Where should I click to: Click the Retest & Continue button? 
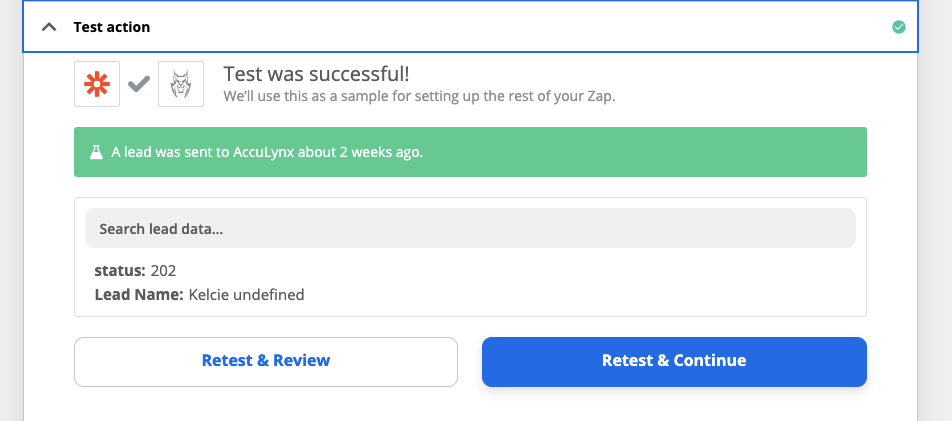pos(674,361)
